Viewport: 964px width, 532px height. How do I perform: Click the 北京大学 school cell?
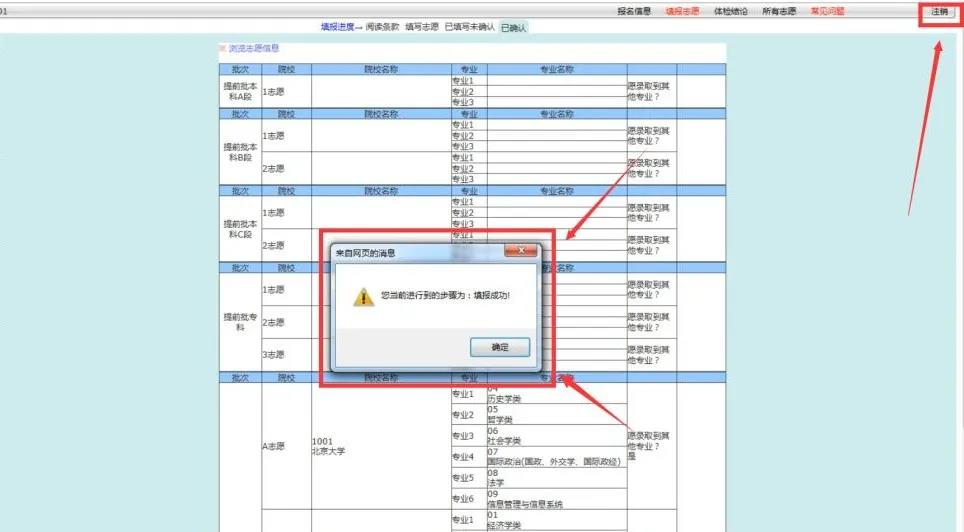pos(328,447)
